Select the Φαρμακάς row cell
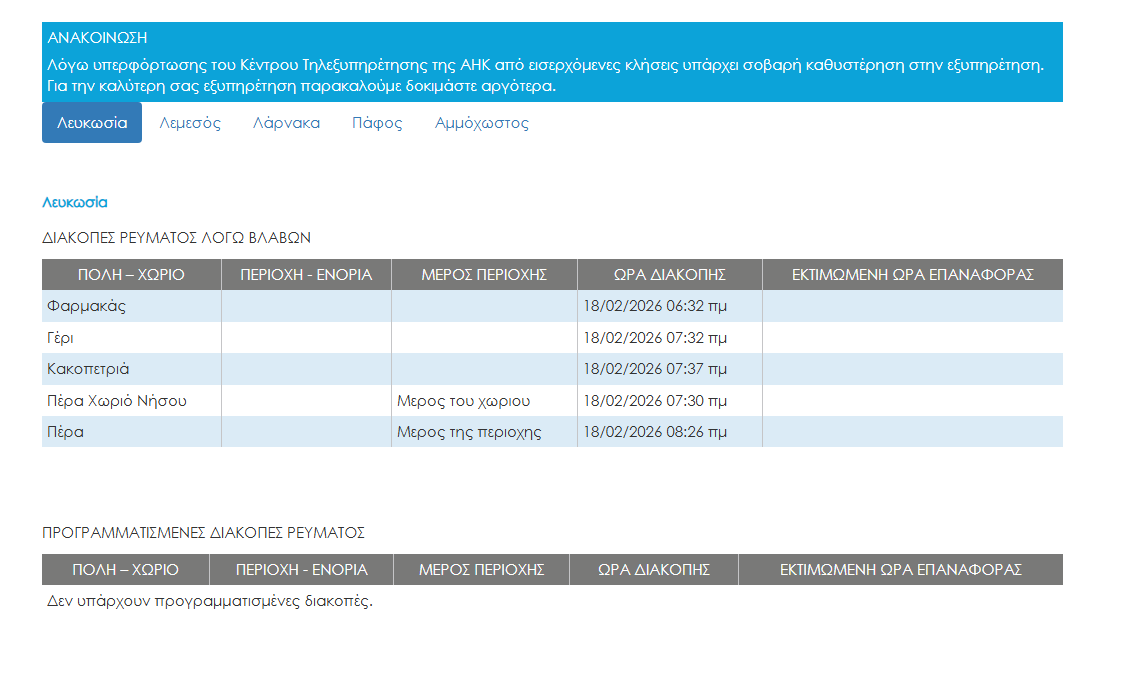1126x686 pixels. pos(87,306)
